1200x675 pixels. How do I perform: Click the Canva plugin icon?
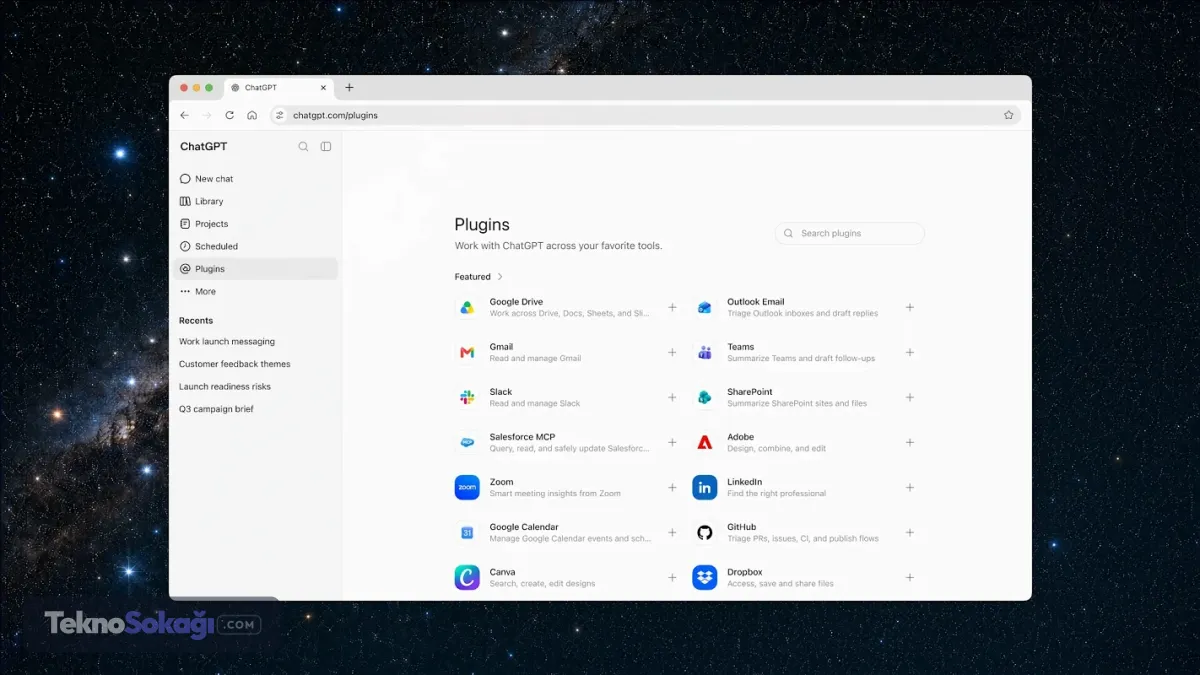click(x=467, y=577)
